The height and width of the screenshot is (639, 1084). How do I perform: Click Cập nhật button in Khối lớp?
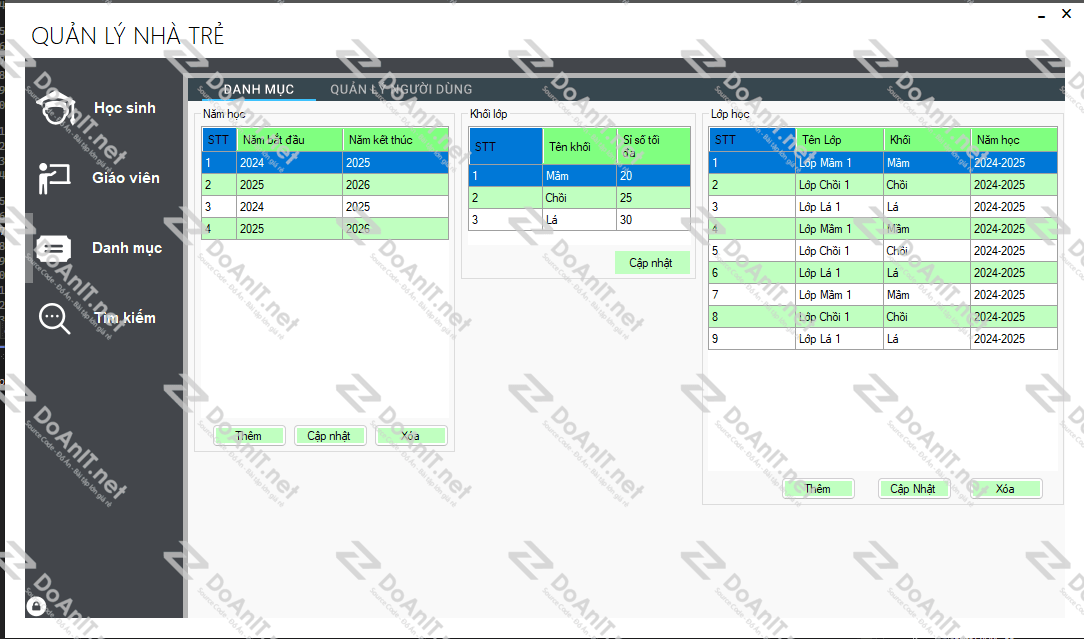[651, 263]
